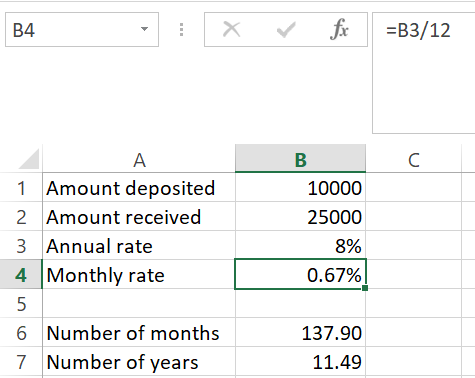Select column B header
This screenshot has width=475, height=378.
pos(300,159)
